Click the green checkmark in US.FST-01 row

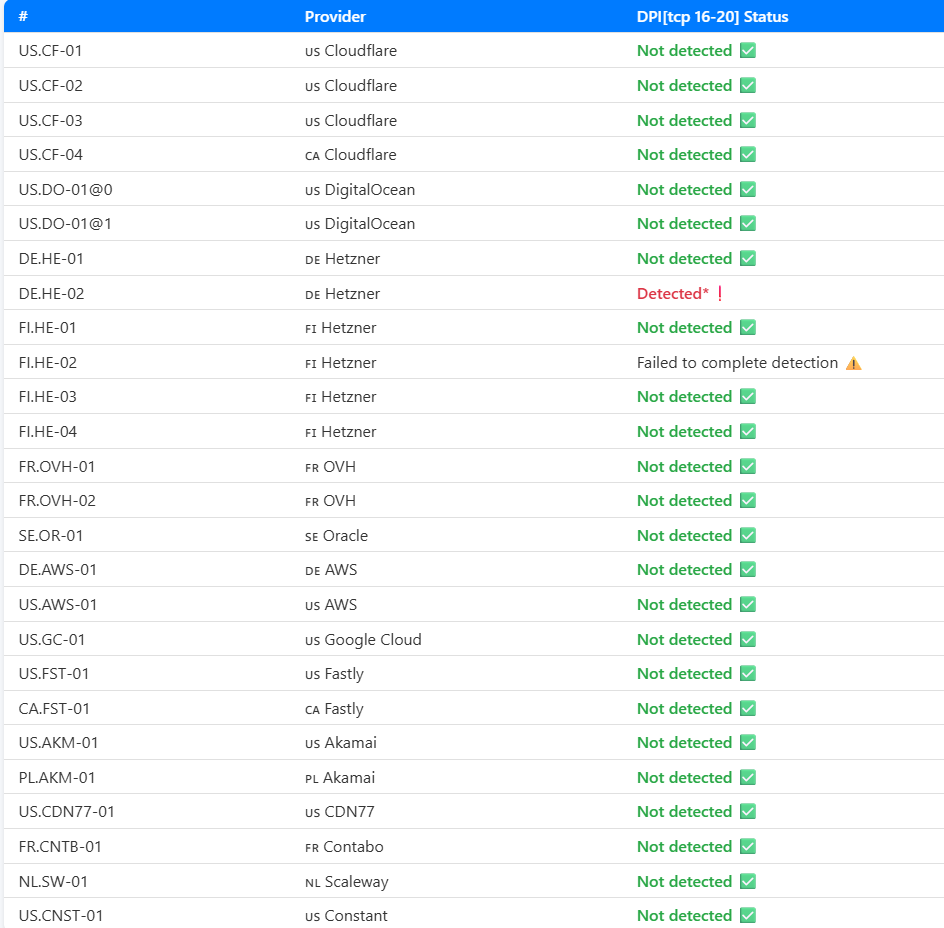tap(748, 673)
